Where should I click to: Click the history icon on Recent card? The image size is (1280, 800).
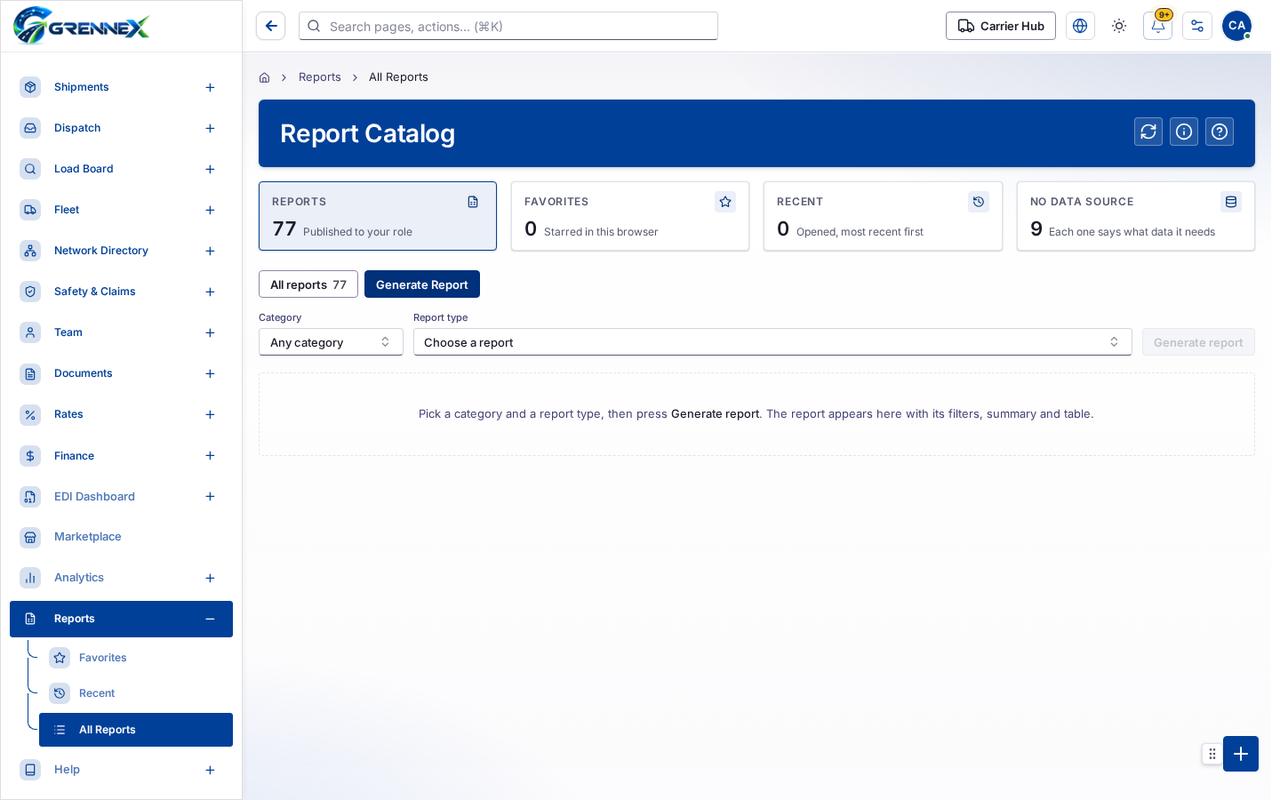tap(978, 202)
